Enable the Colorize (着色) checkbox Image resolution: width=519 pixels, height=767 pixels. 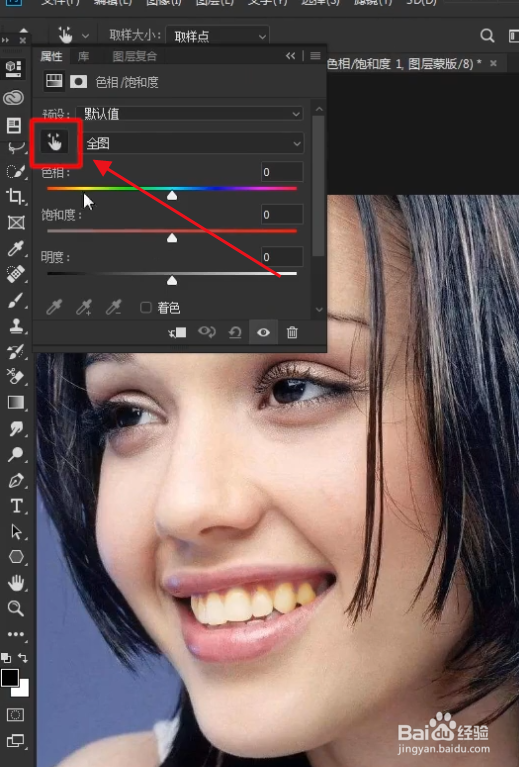(145, 307)
